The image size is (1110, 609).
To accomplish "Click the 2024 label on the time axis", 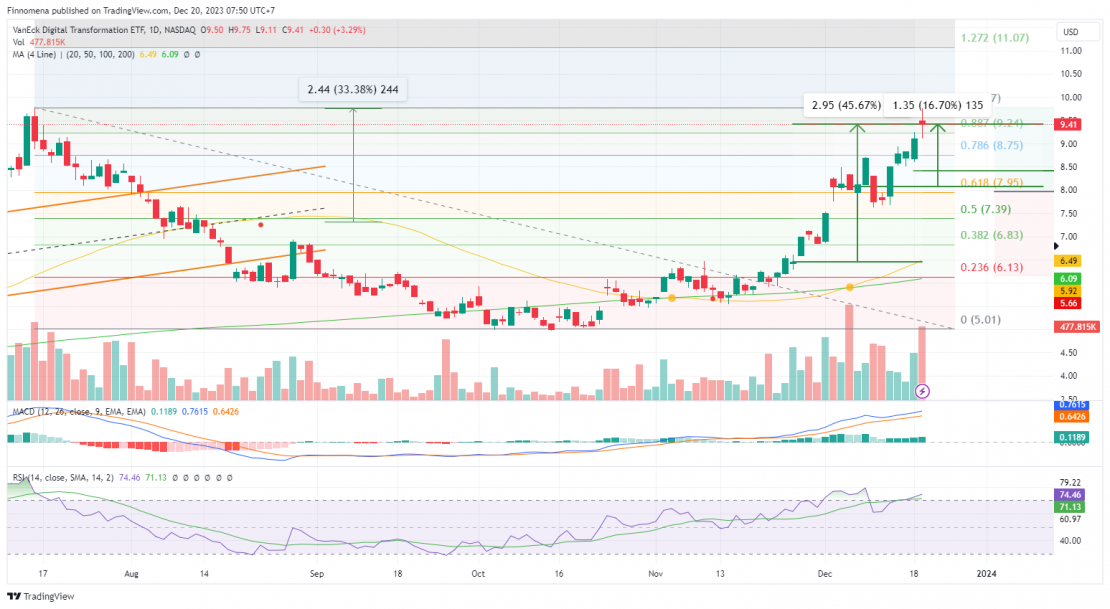I will (x=987, y=574).
